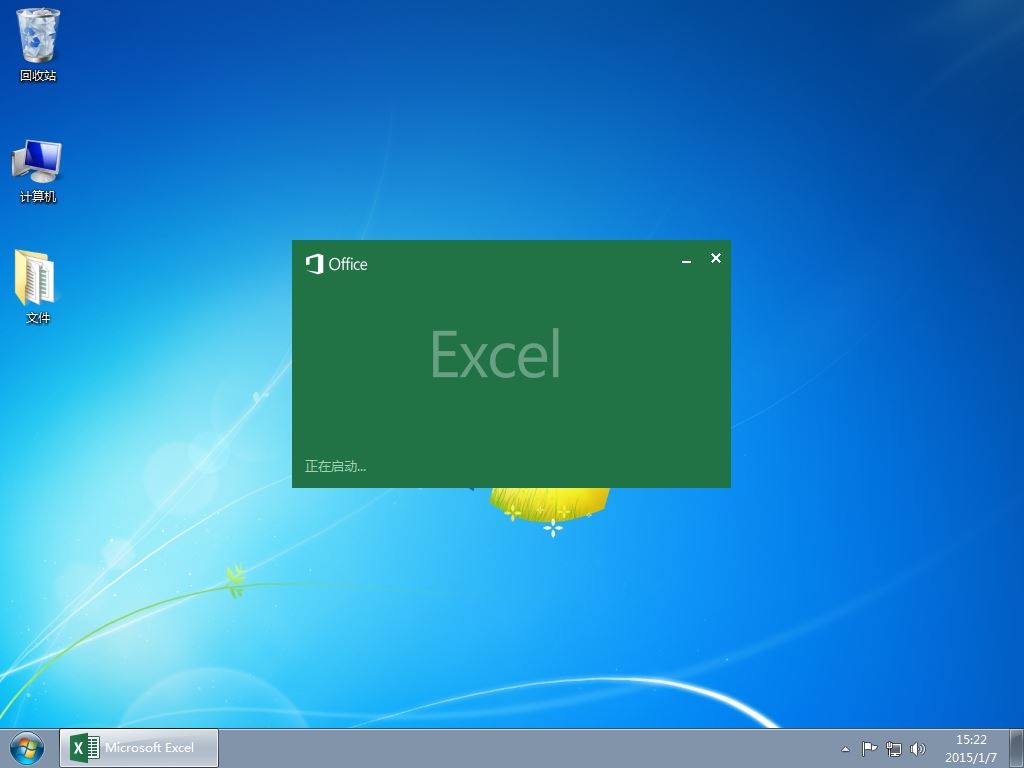Viewport: 1024px width, 768px height.
Task: Open the Recycle Bin desktop icon
Action: tap(38, 44)
